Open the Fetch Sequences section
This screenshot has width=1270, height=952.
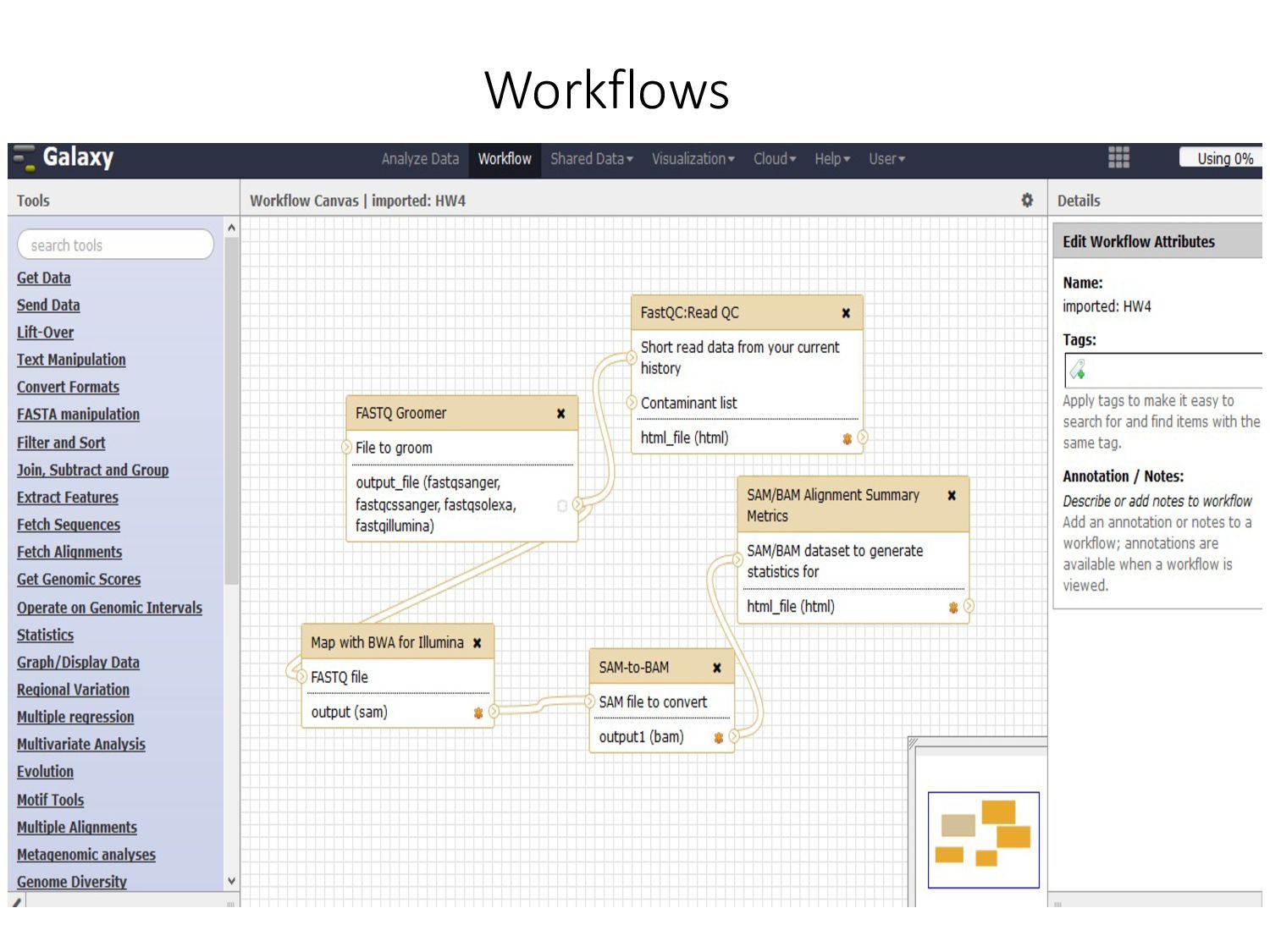[x=69, y=525]
